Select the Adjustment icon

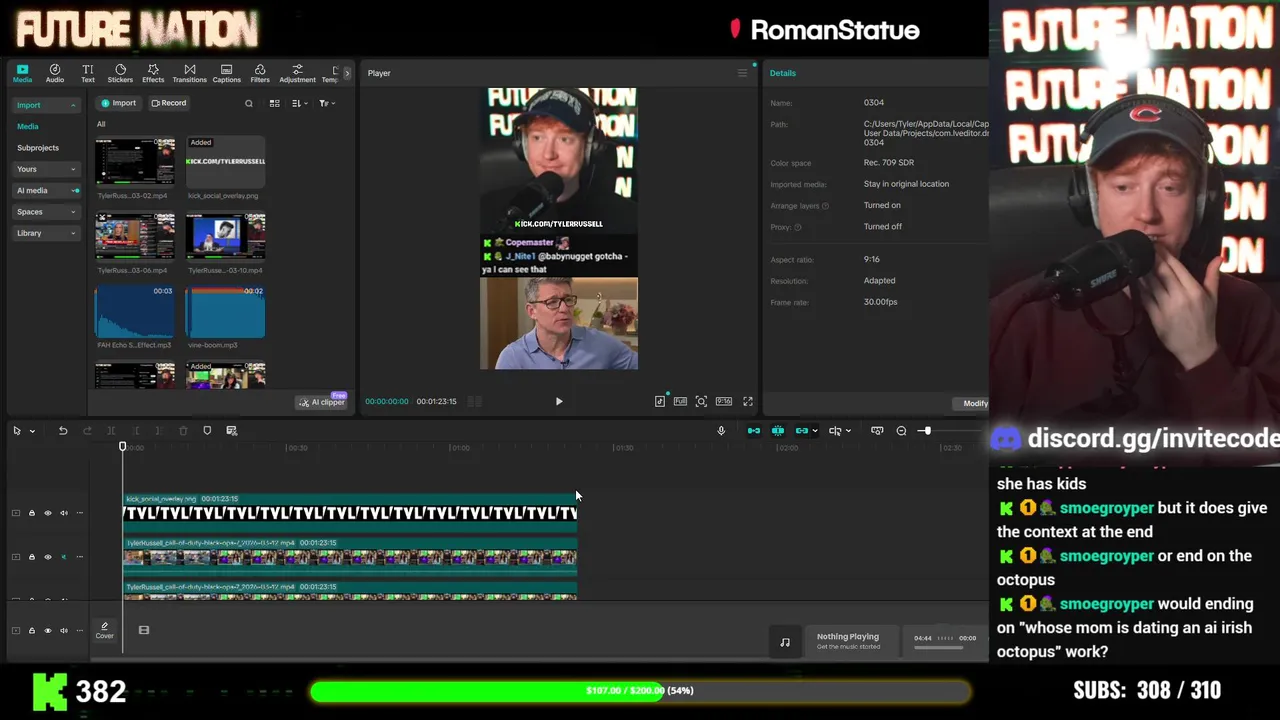[x=297, y=73]
